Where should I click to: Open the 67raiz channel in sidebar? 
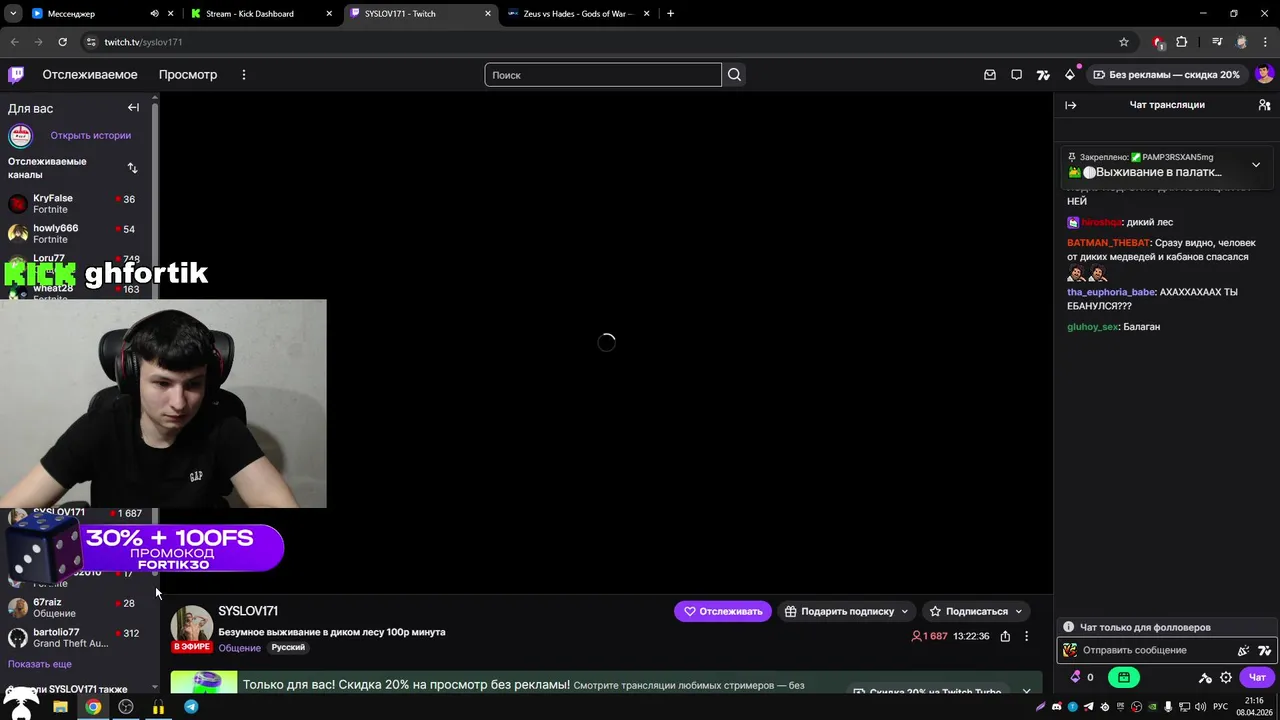coord(76,608)
